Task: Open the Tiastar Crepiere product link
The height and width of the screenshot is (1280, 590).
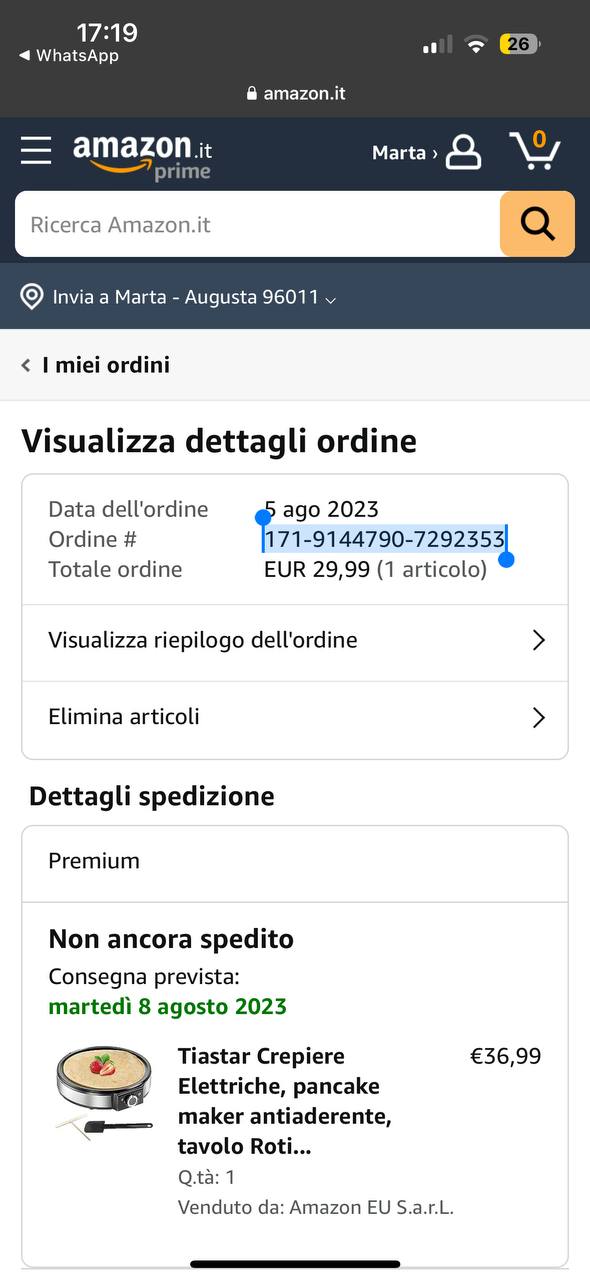Action: point(285,1101)
